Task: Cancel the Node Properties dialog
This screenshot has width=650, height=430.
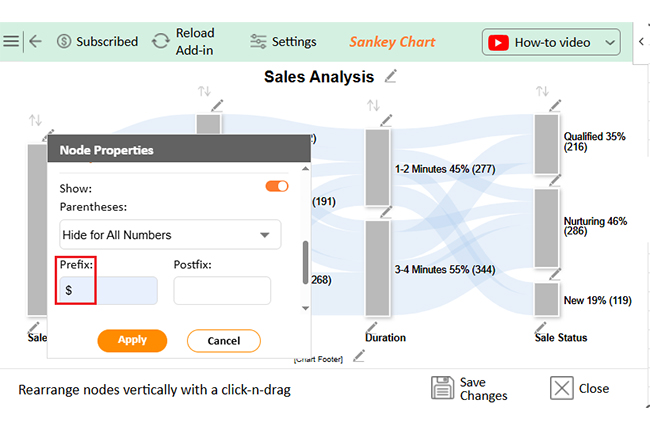Action: (x=224, y=341)
